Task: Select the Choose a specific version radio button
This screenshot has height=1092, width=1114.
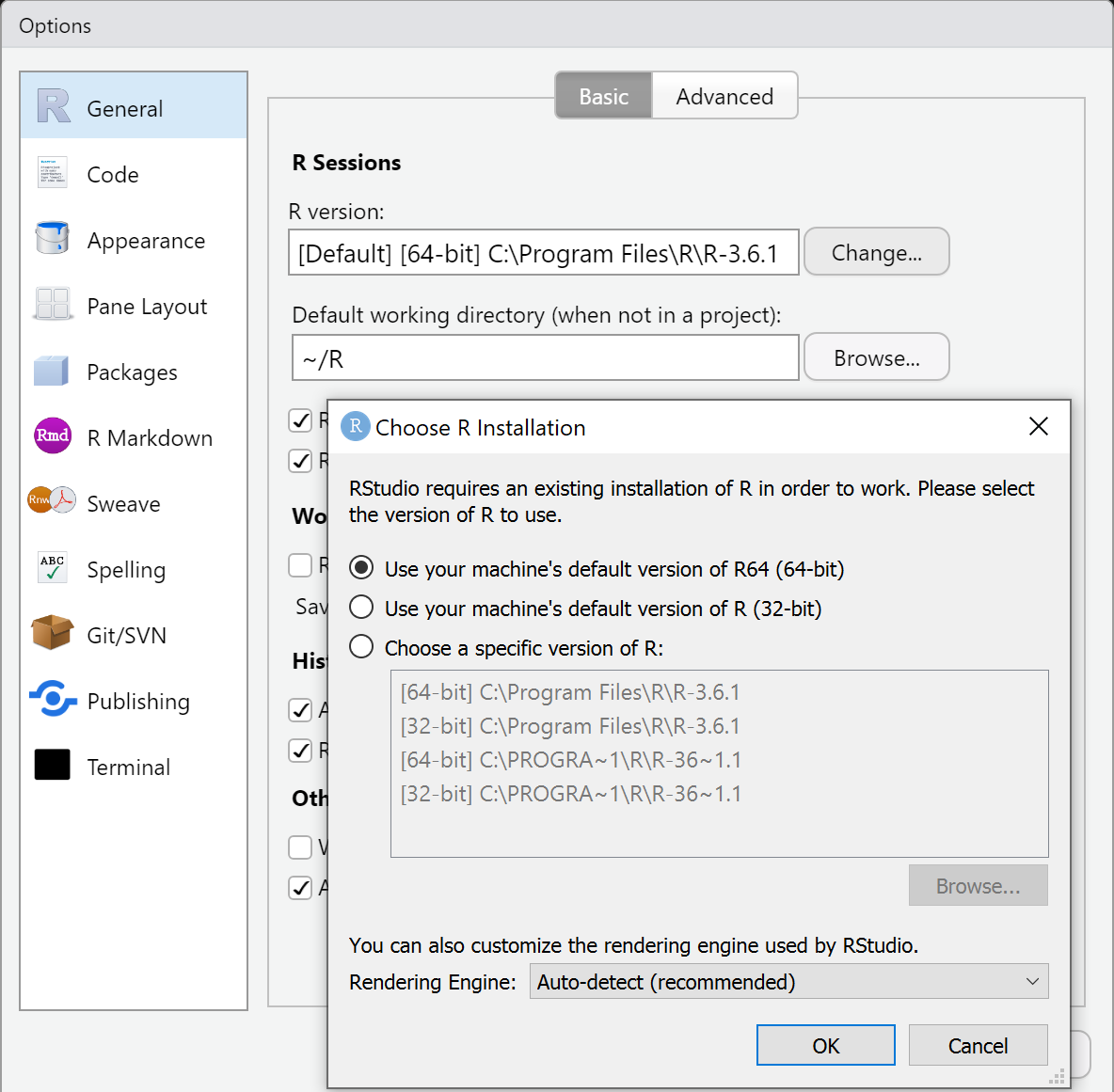Action: pos(361,647)
